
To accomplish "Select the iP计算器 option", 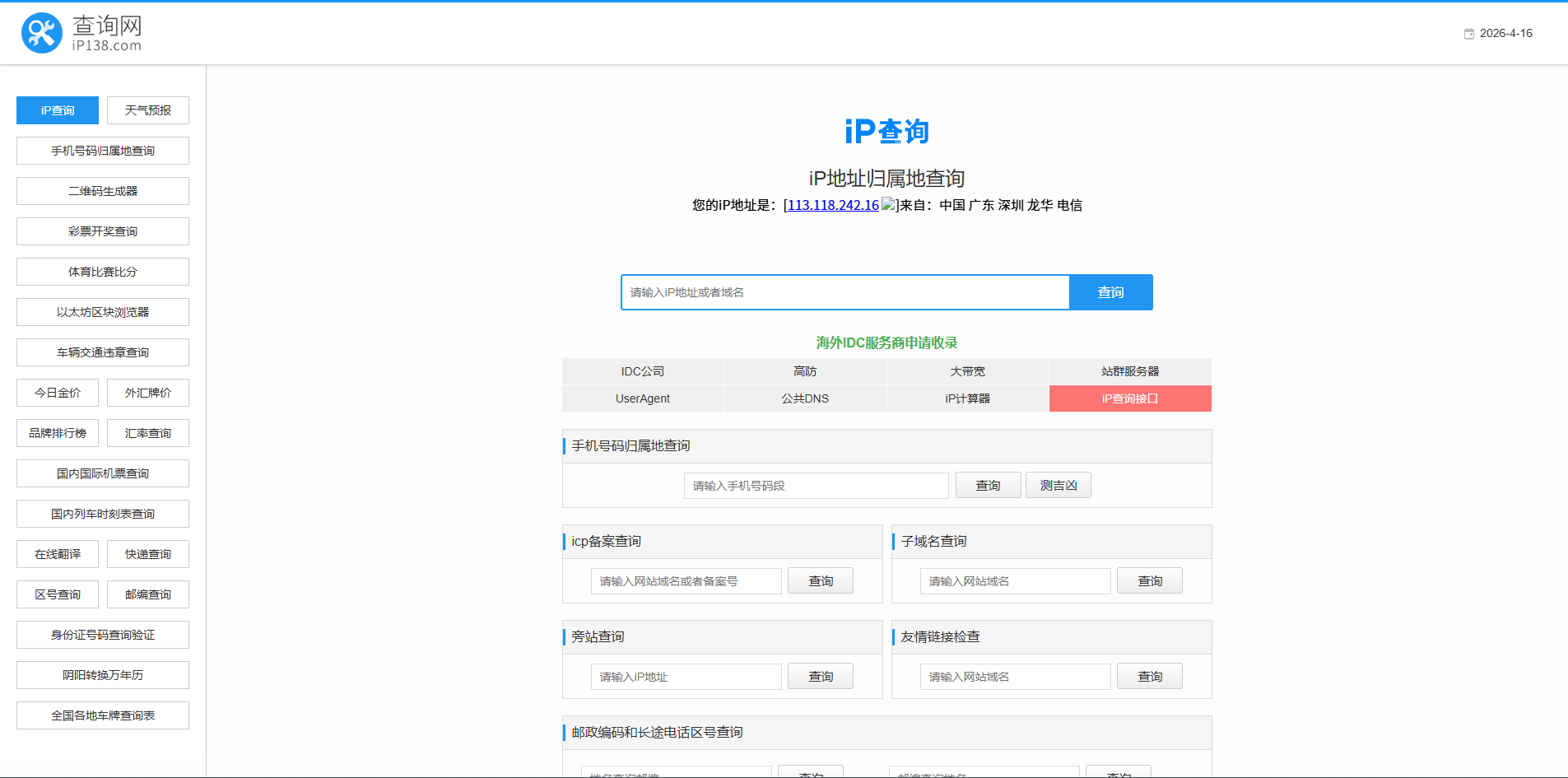I will point(967,398).
